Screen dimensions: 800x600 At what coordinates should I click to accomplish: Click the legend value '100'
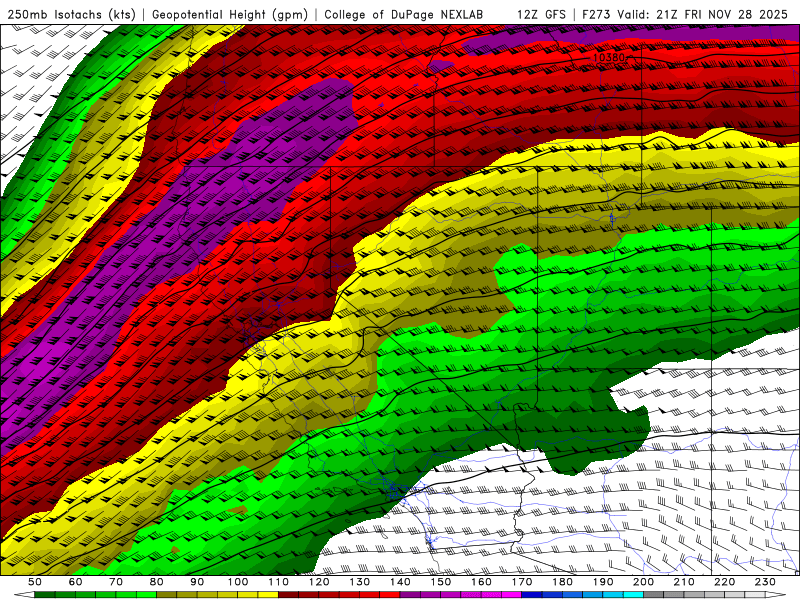click(238, 582)
